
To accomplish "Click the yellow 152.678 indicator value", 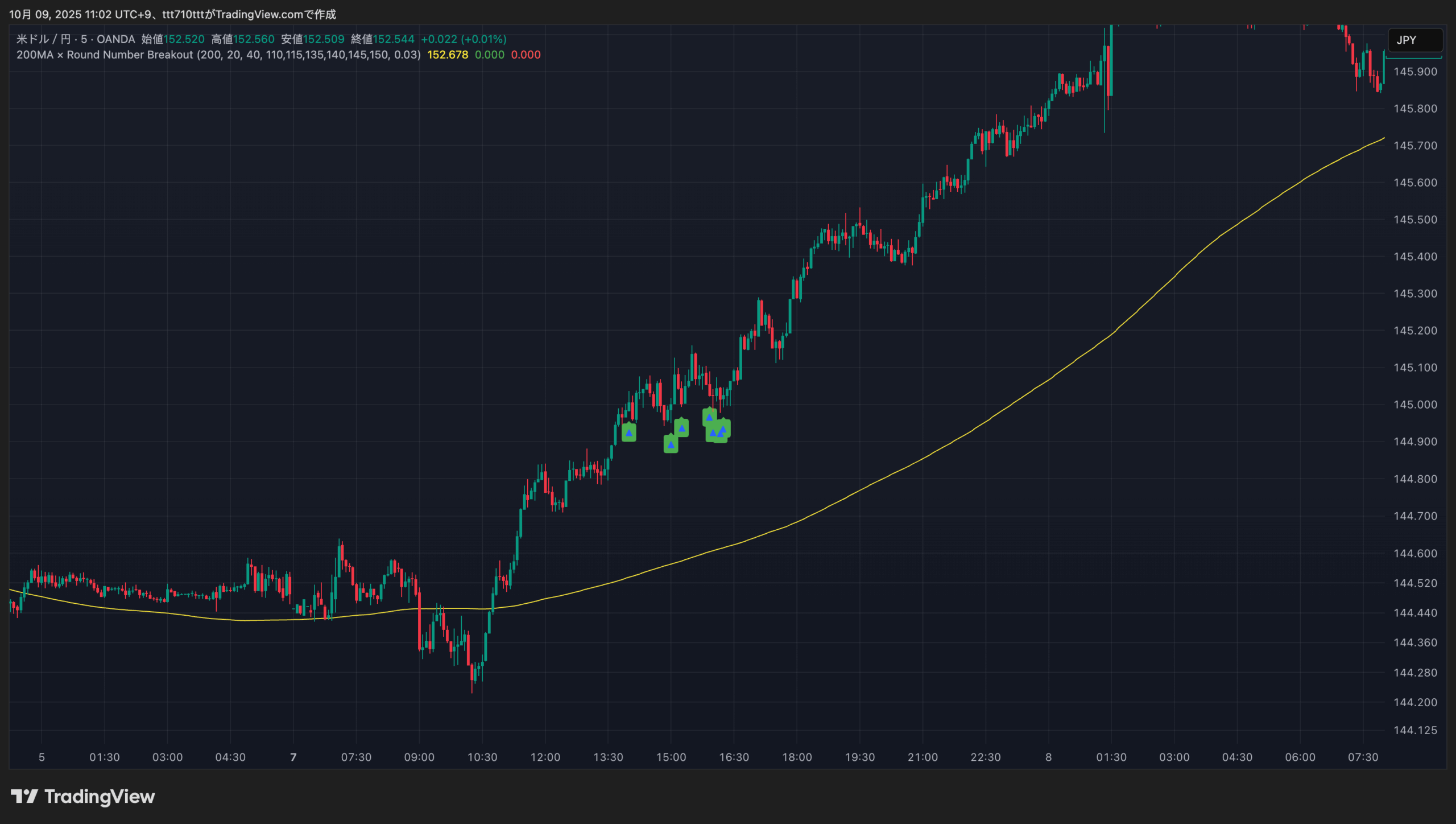I will click(448, 55).
